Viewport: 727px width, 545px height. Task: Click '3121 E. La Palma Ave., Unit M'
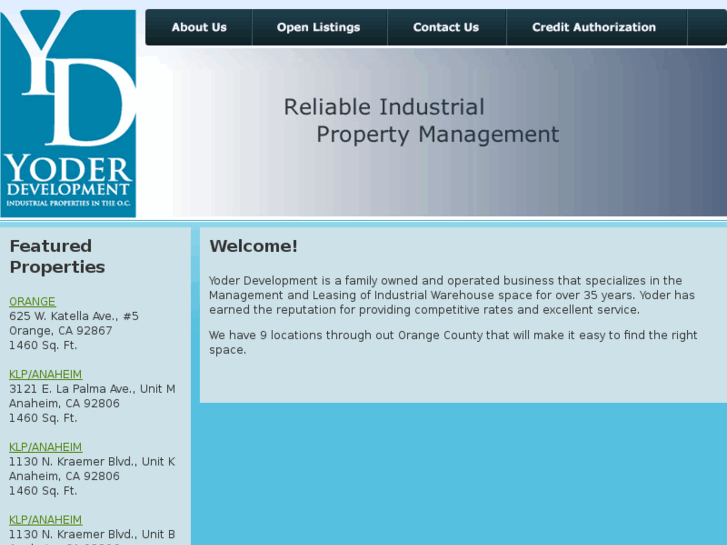(92, 389)
